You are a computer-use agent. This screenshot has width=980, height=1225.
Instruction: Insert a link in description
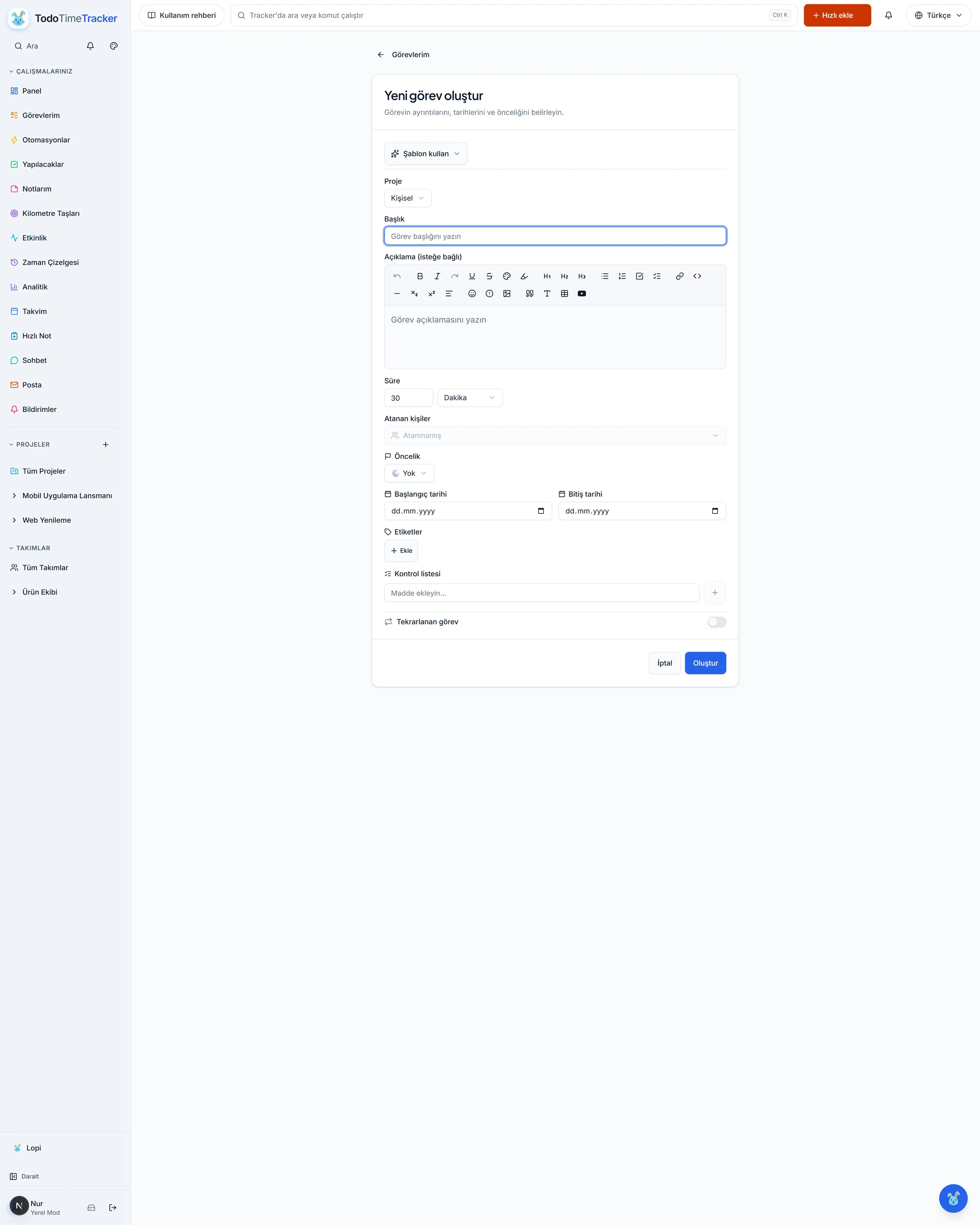[679, 276]
